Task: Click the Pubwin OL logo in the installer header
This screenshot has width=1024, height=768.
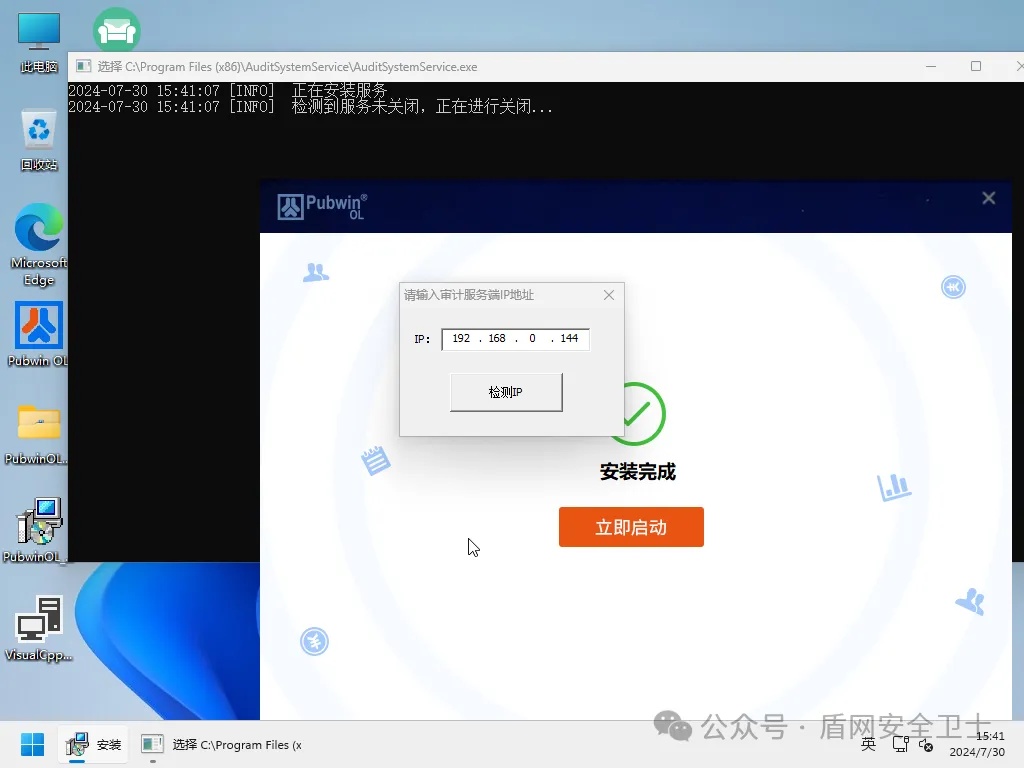Action: (x=322, y=206)
